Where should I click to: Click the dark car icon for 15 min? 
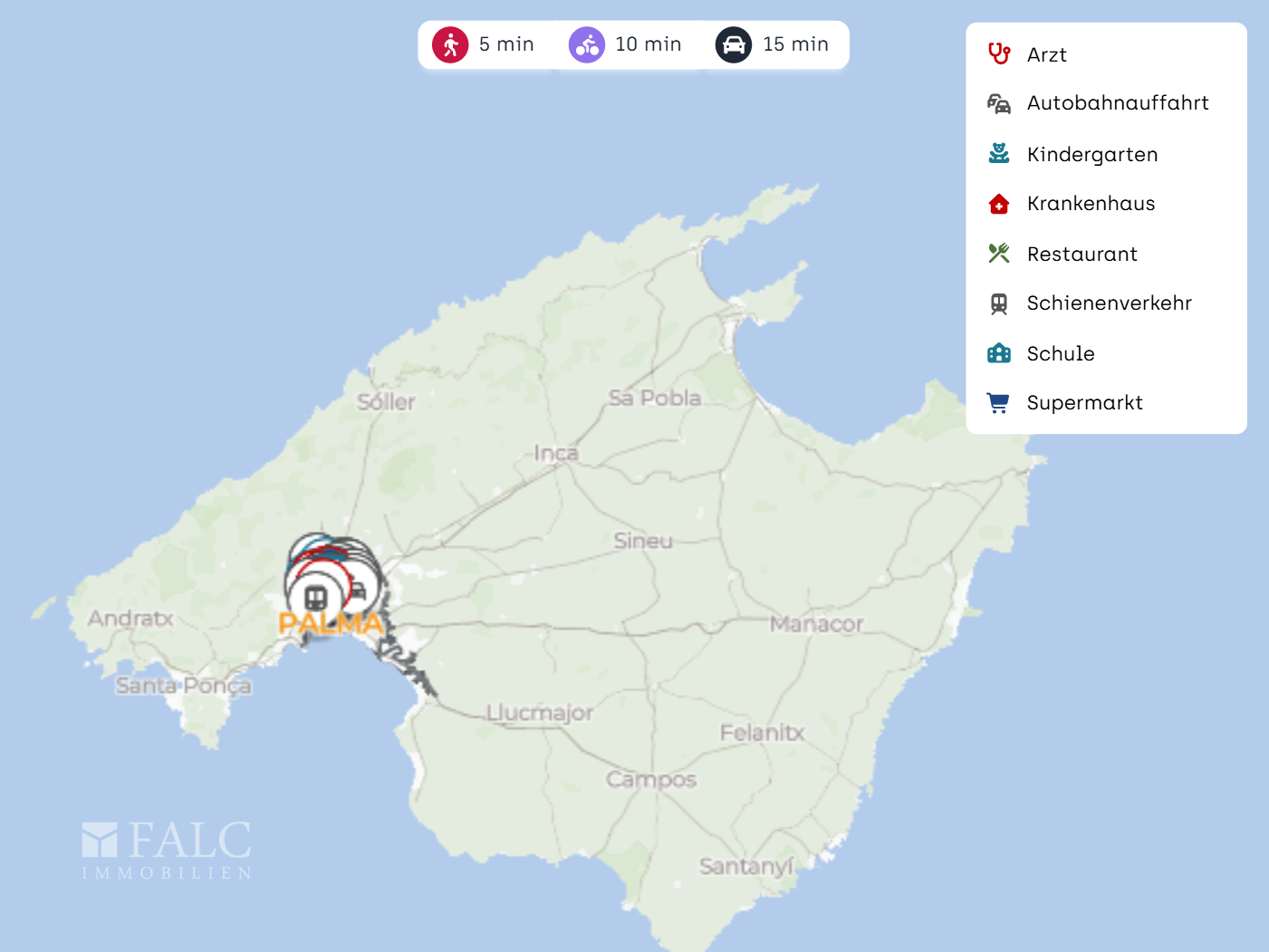734,44
